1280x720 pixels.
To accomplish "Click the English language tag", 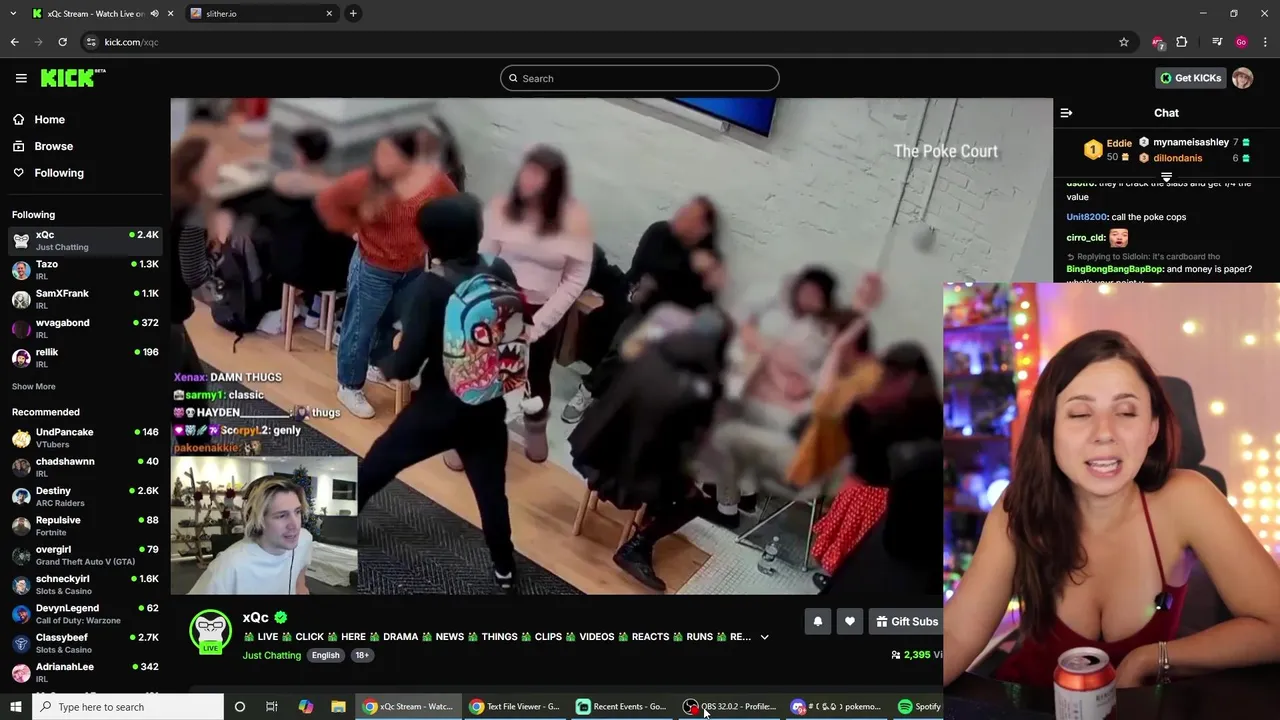I will (325, 655).
